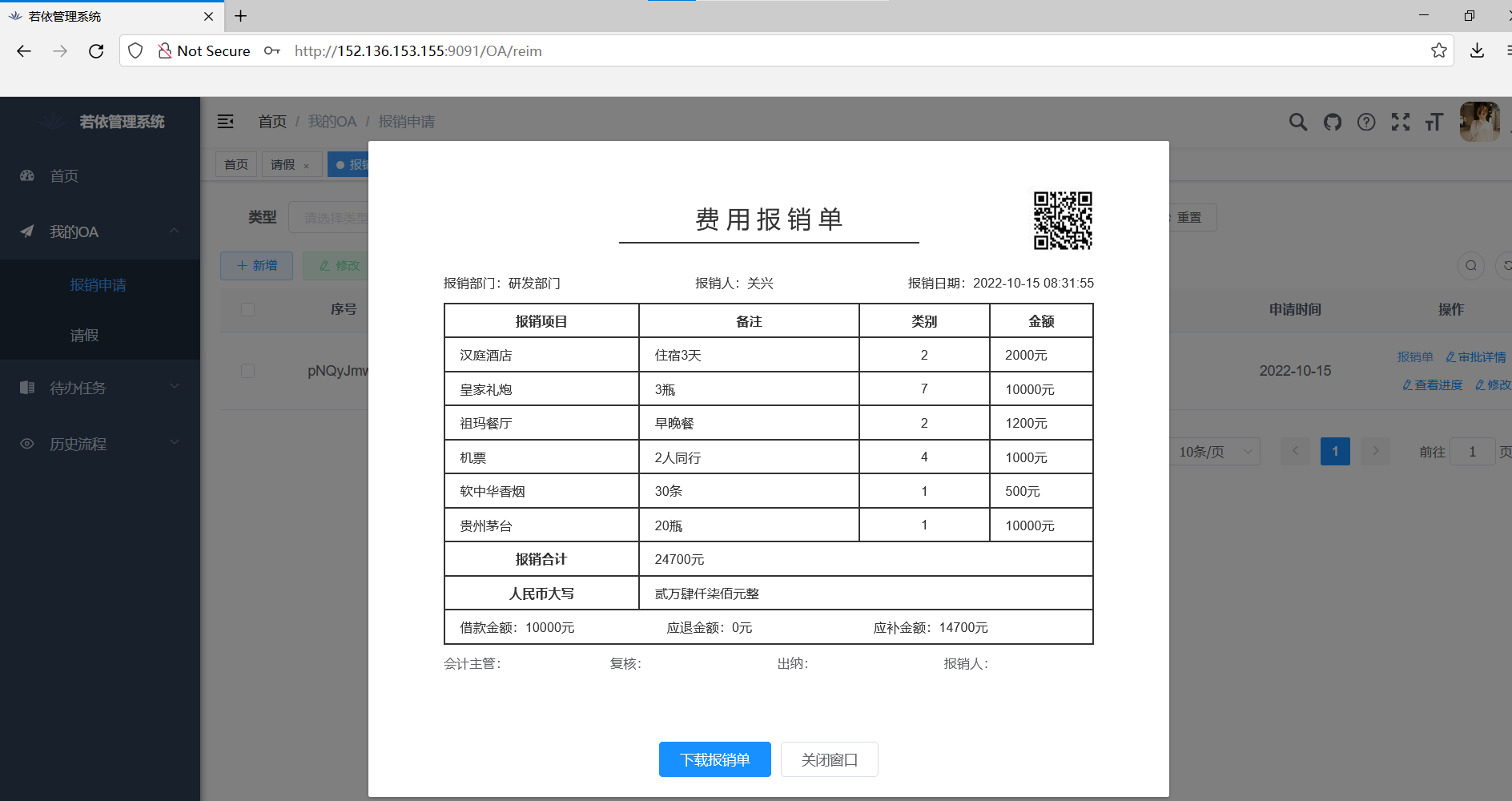Bookmark this page with star icon
This screenshot has width=1512, height=801.
point(1438,51)
